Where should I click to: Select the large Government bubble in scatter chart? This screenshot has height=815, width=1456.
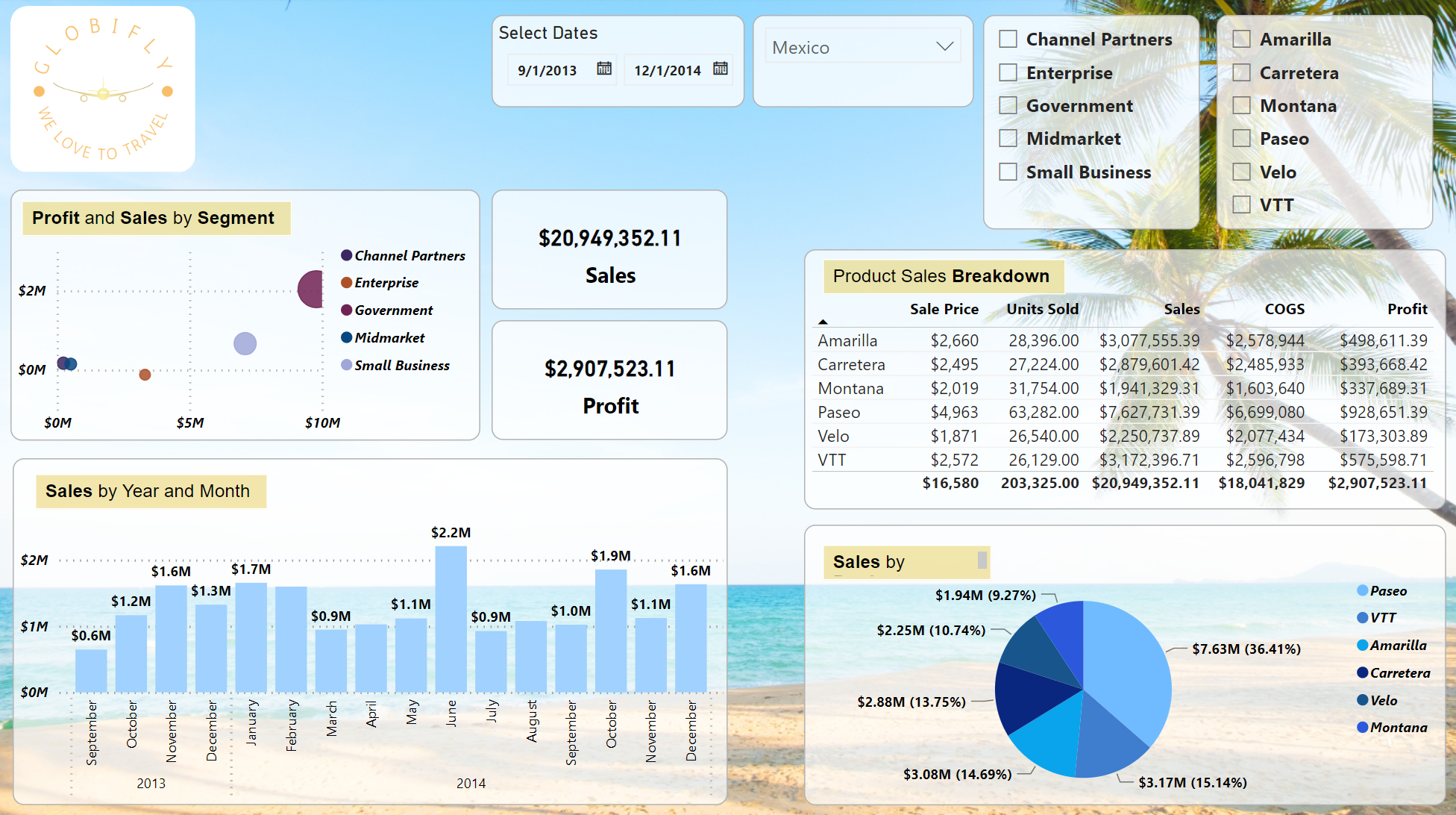tap(312, 289)
